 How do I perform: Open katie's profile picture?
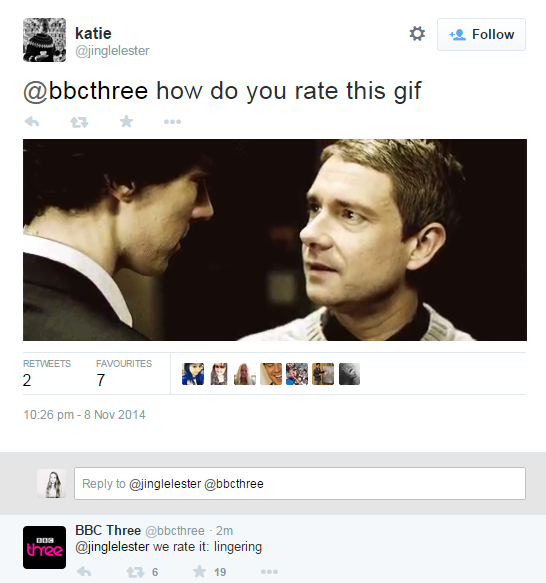point(45,40)
